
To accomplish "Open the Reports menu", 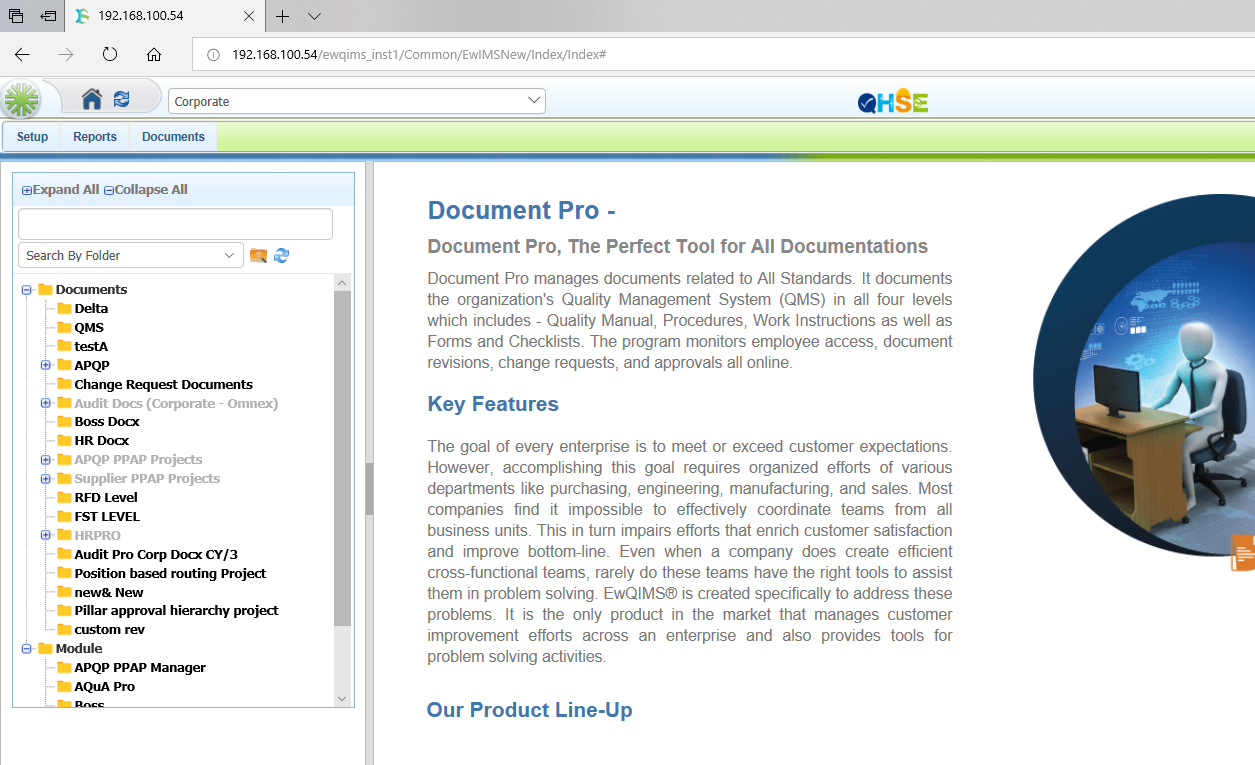I will [95, 137].
